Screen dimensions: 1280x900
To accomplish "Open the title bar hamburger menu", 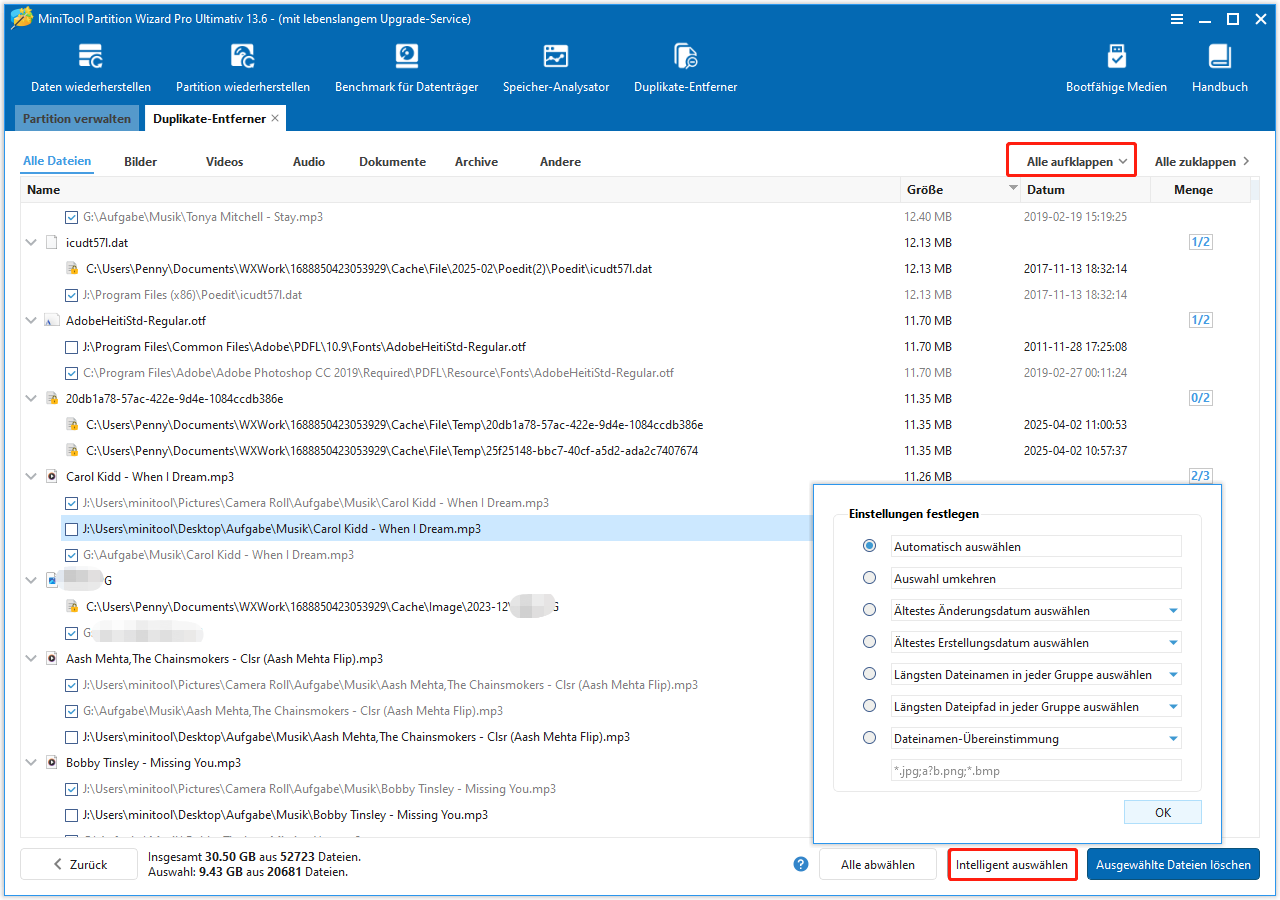I will (1176, 19).
